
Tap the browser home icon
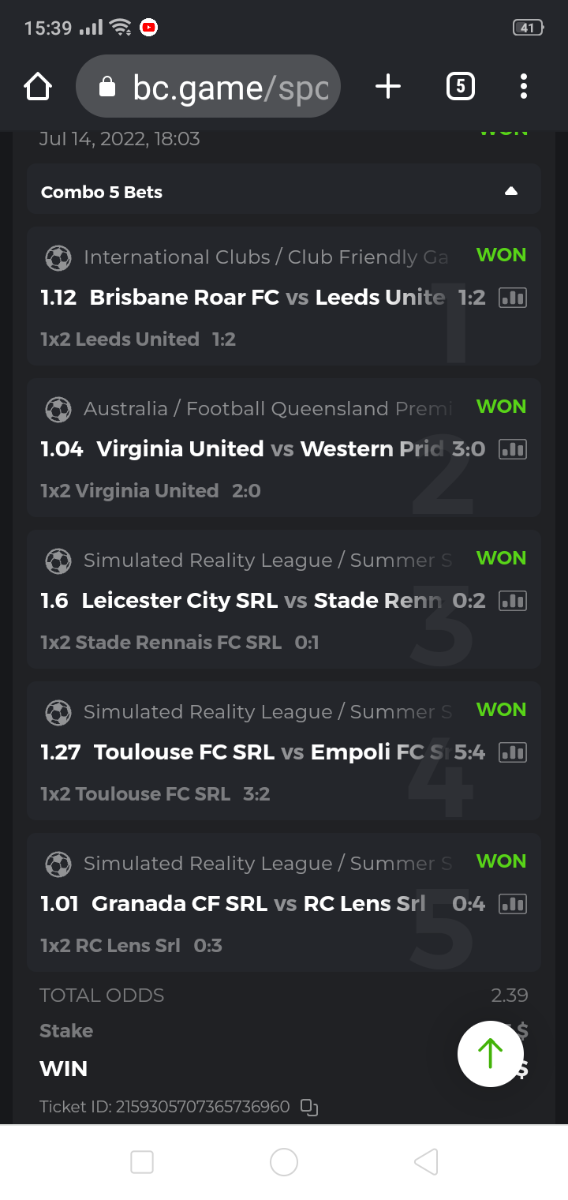[x=38, y=87]
